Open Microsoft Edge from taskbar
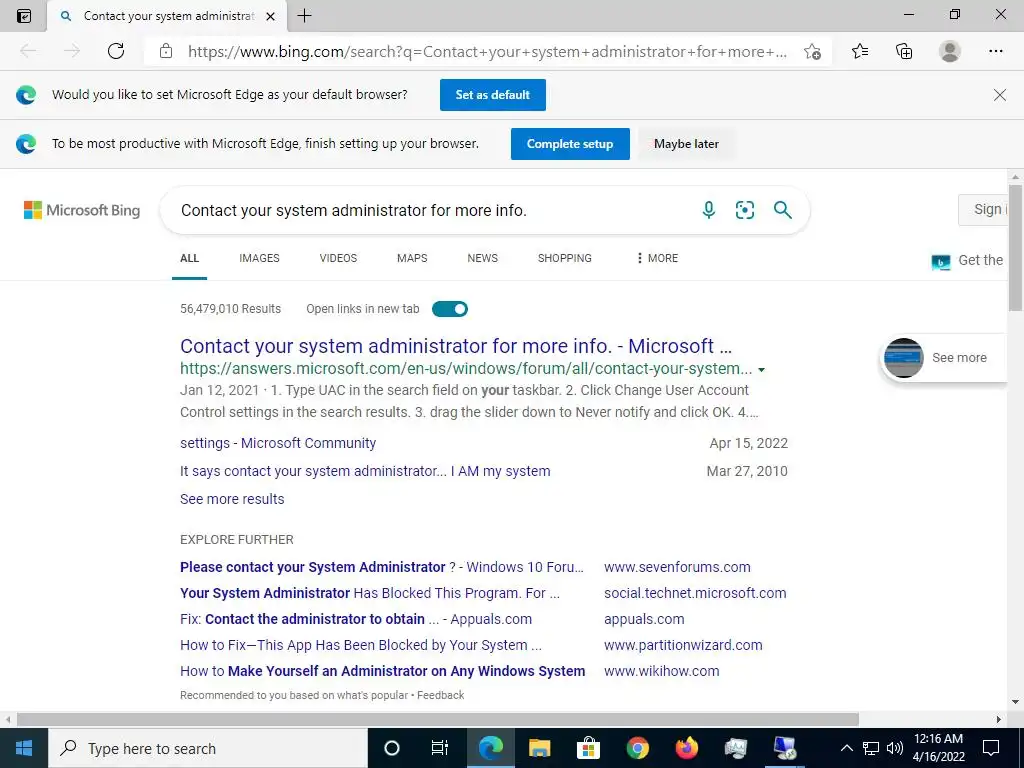This screenshot has width=1024, height=768. pos(491,748)
